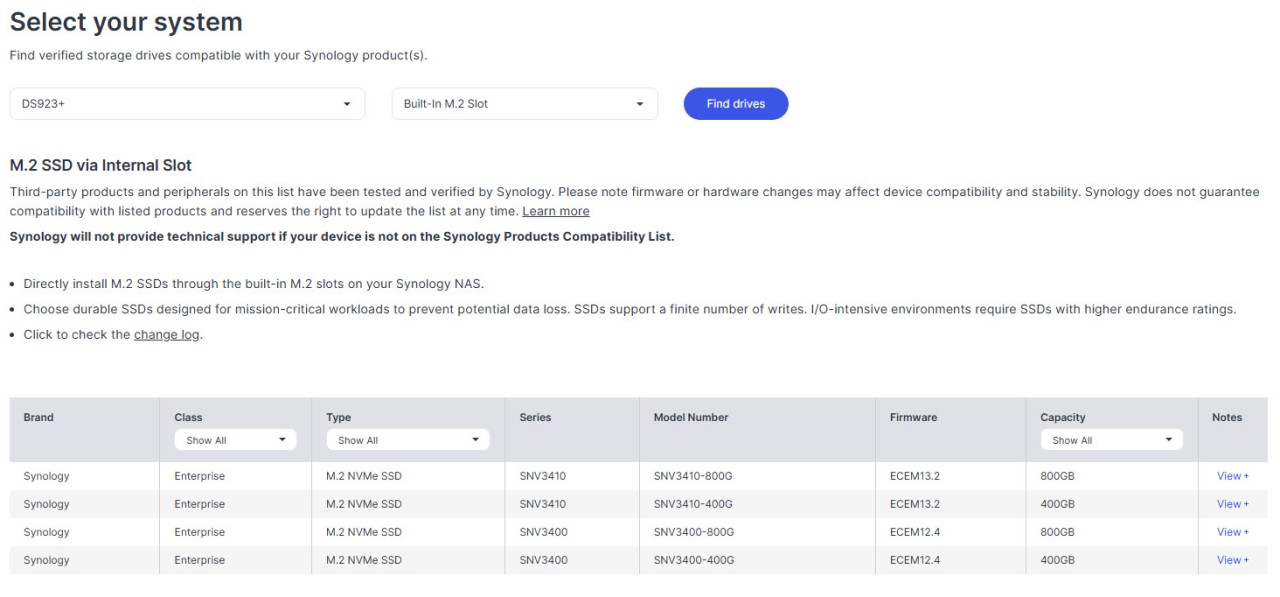Click the M.2 SSD via Internal Slot heading

[x=100, y=165]
